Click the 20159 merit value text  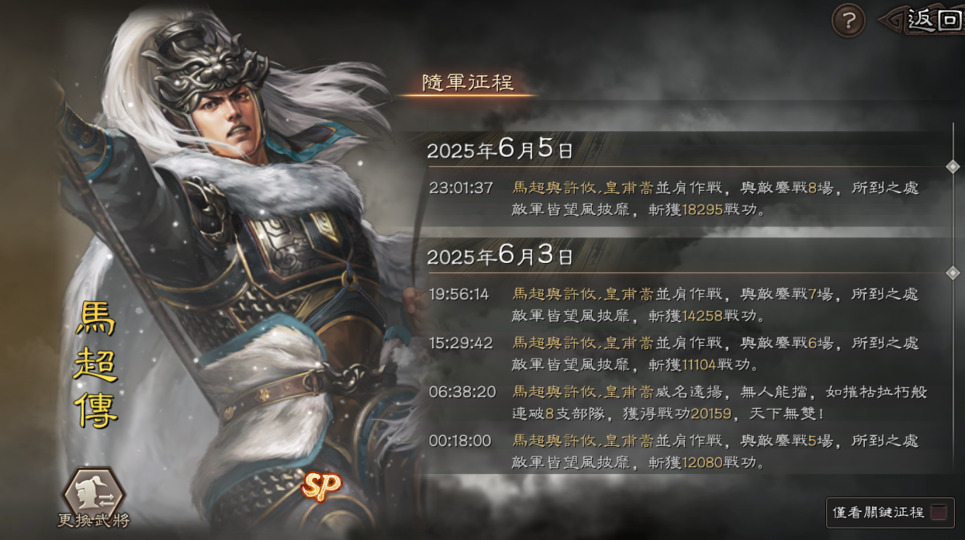point(711,414)
